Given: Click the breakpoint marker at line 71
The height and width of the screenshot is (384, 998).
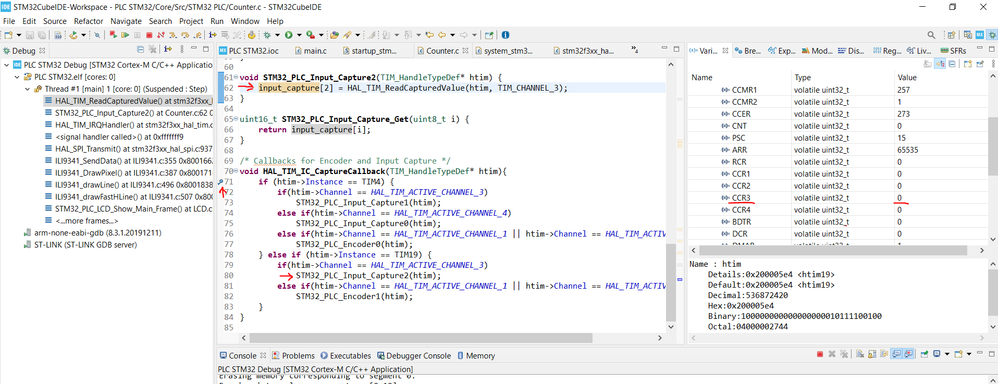Looking at the screenshot, I should pos(220,182).
